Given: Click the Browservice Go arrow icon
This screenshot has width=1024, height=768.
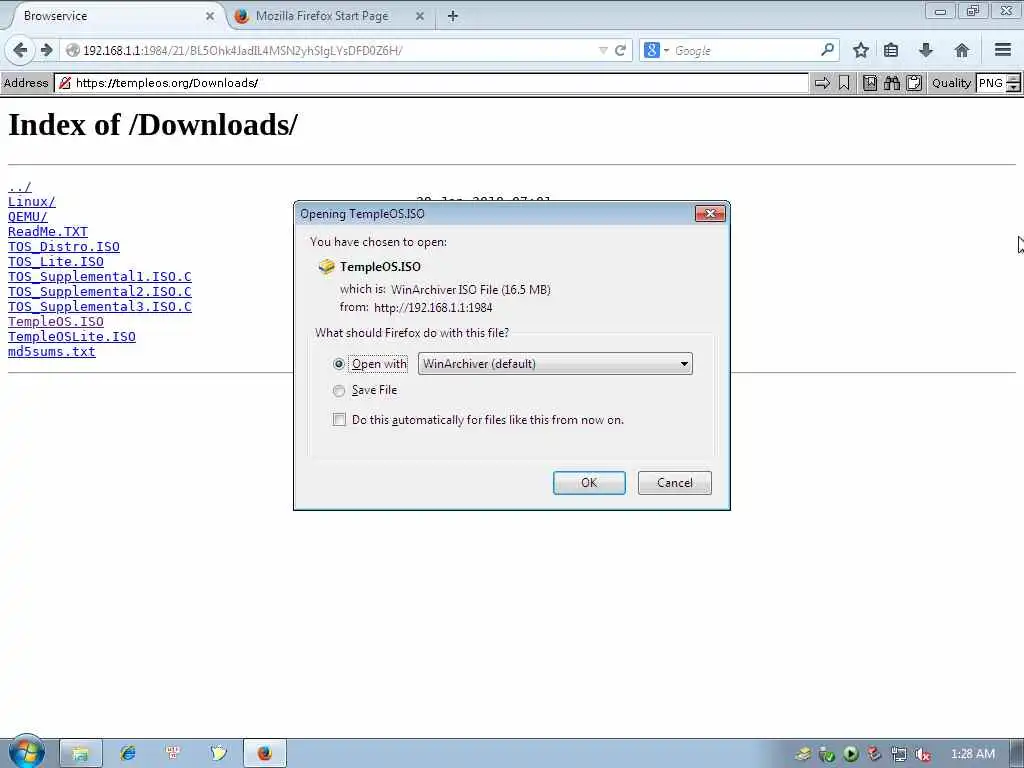Looking at the screenshot, I should point(822,83).
